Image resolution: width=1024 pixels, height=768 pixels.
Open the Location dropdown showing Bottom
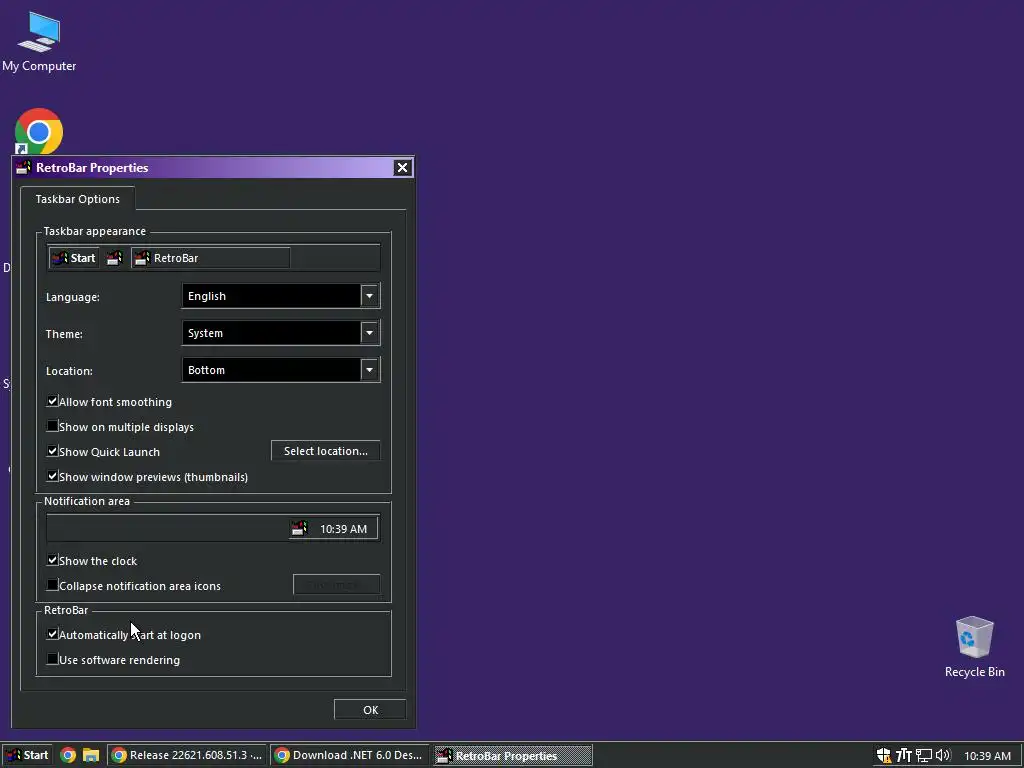pos(281,370)
